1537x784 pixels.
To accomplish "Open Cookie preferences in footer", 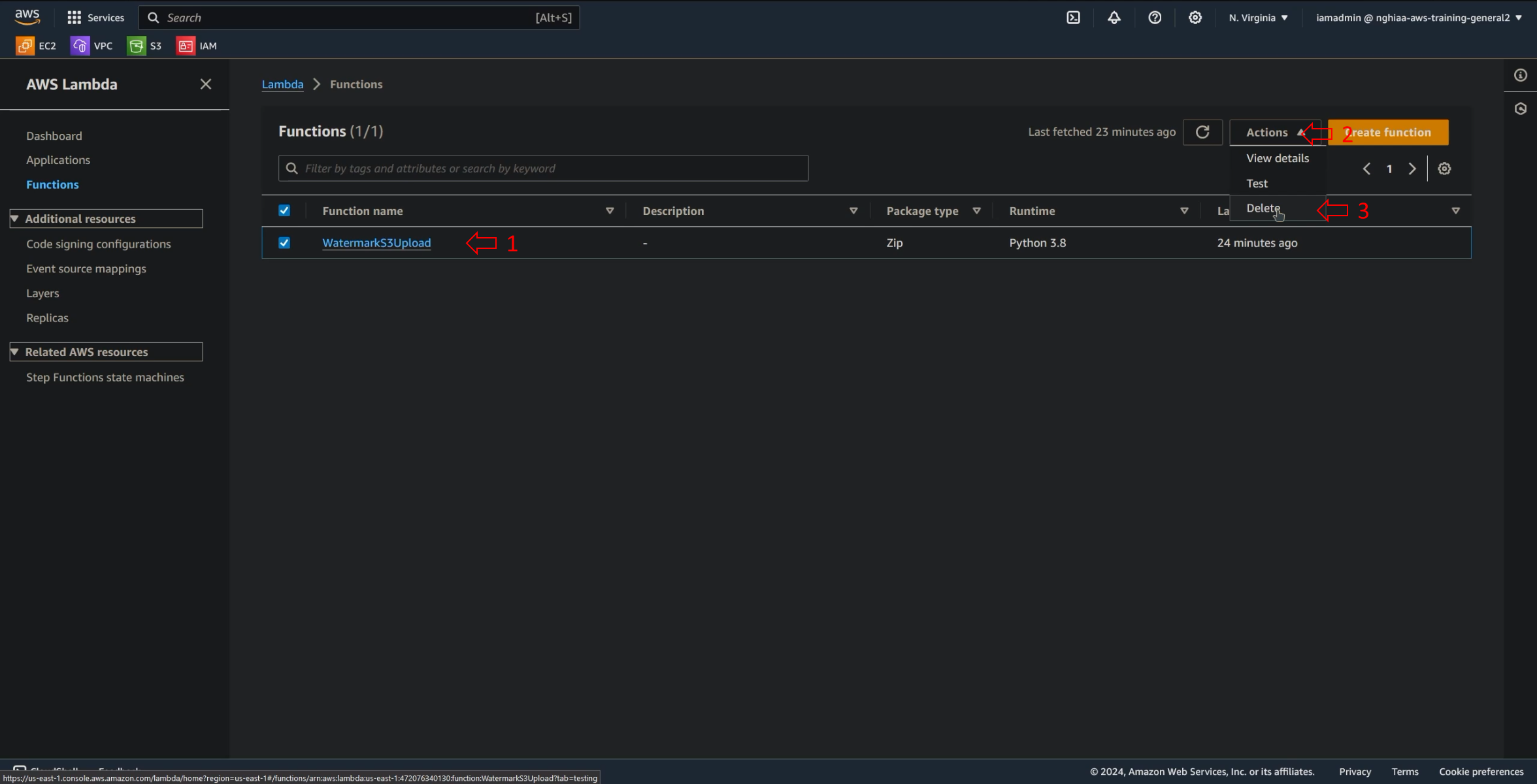I will click(x=1481, y=772).
